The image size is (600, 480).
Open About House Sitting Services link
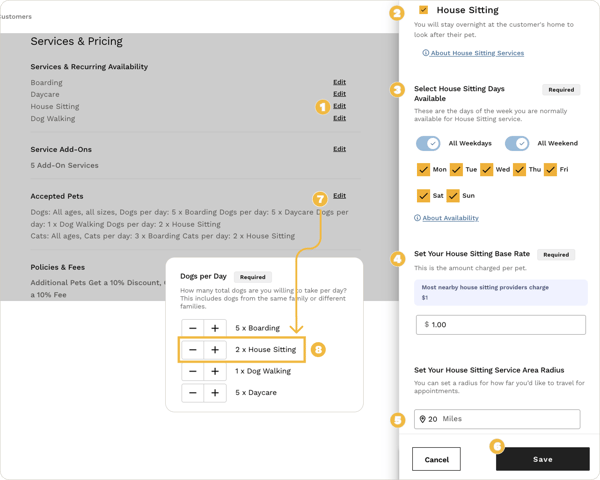click(x=477, y=53)
